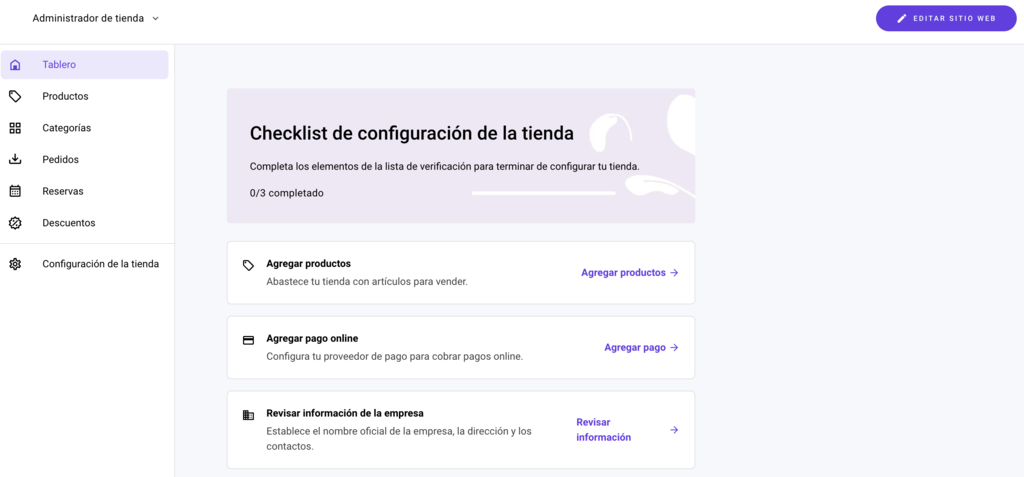The image size is (1024, 477).
Task: Click tag icon in Agregar productos card
Action: click(x=248, y=265)
